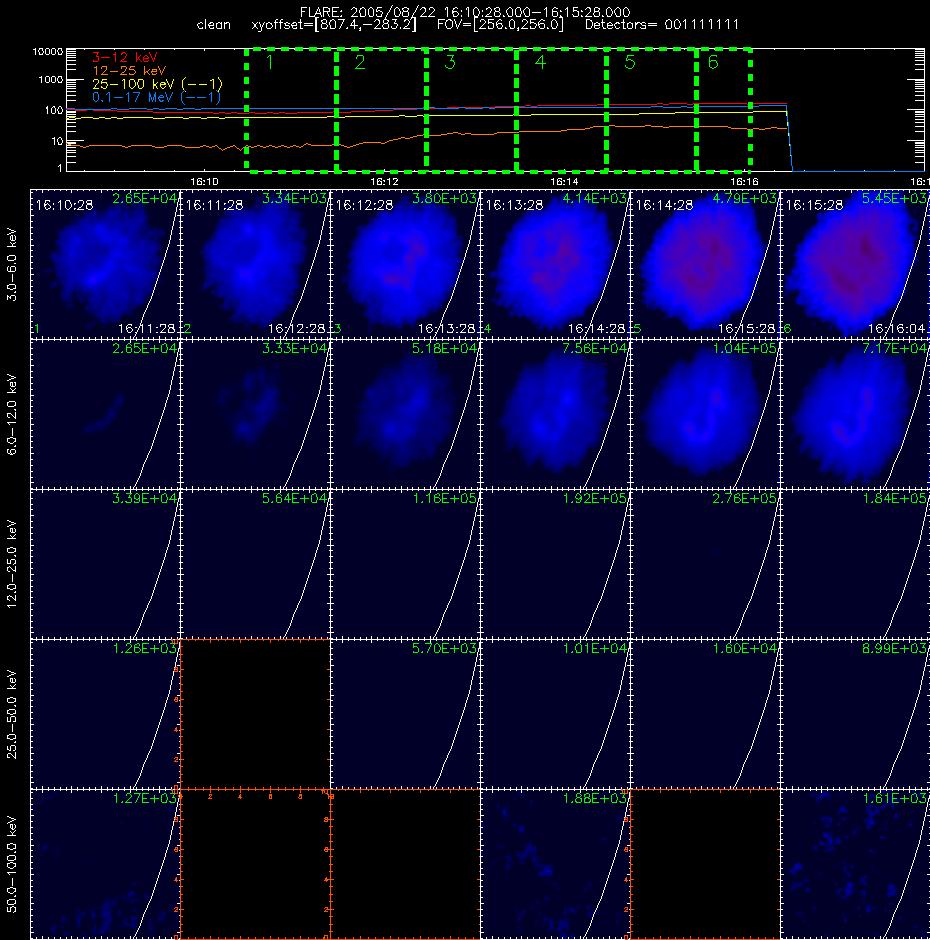Select interval 3 marker in light curve plot
This screenshot has width=930, height=940.
[x=450, y=62]
